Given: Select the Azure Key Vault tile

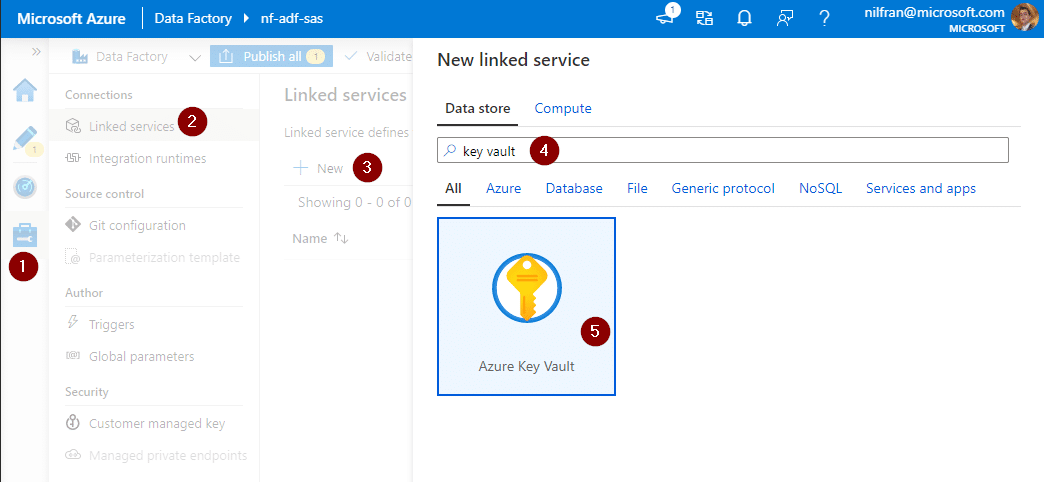Looking at the screenshot, I should (526, 306).
